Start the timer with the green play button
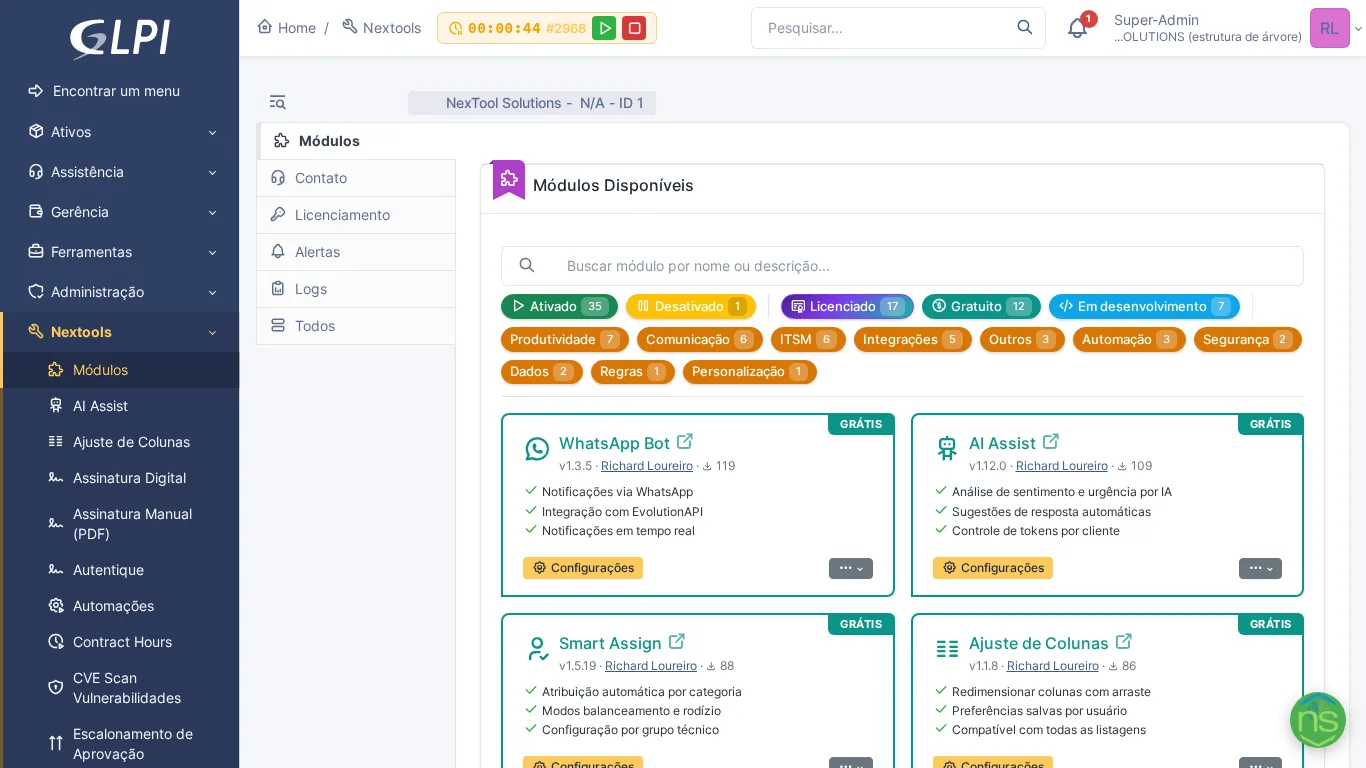Image resolution: width=1366 pixels, height=768 pixels. 604,28
